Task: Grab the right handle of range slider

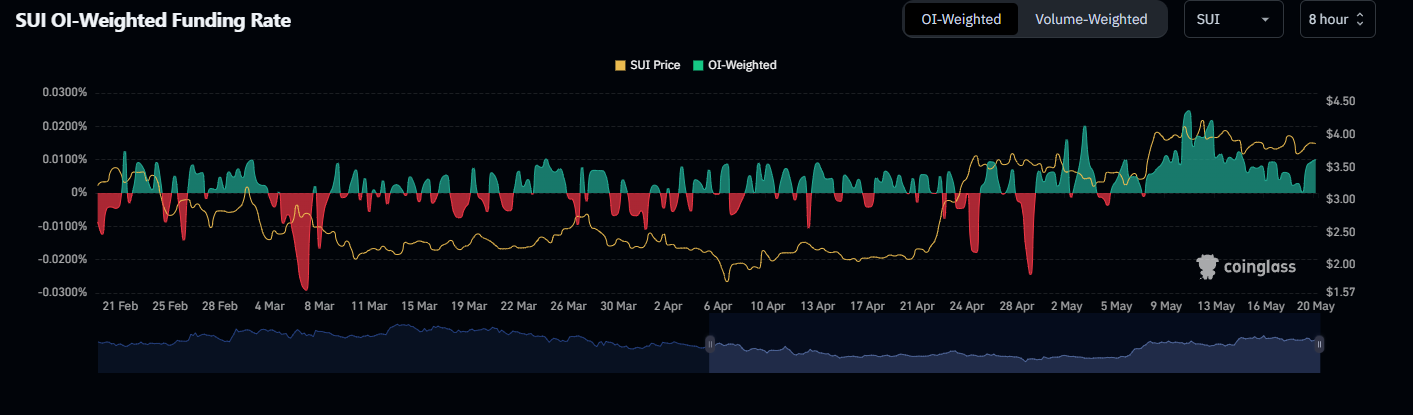Action: point(1320,344)
